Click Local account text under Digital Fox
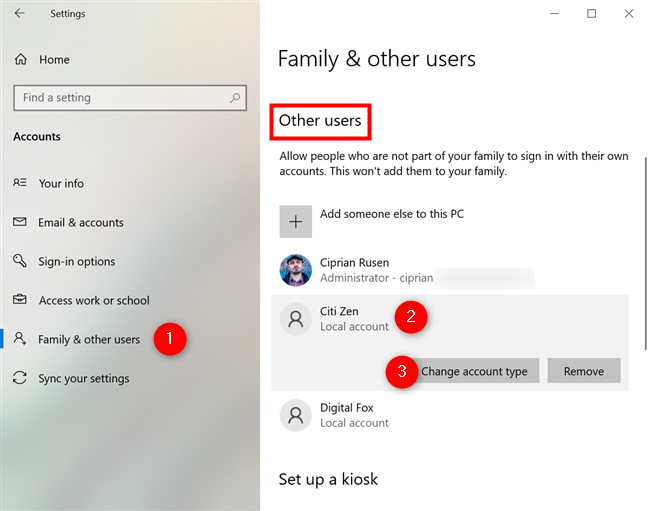The width and height of the screenshot is (648, 511). point(354,423)
